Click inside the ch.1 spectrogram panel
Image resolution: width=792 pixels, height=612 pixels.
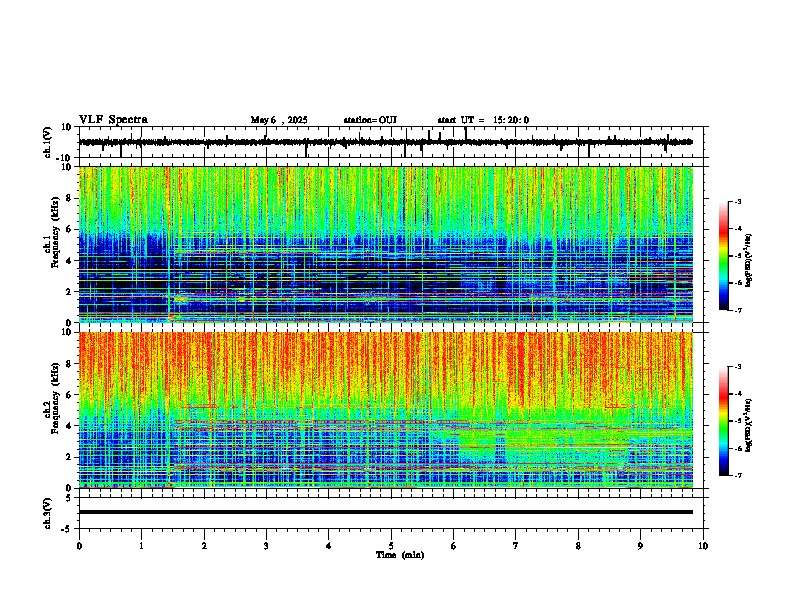(386, 244)
